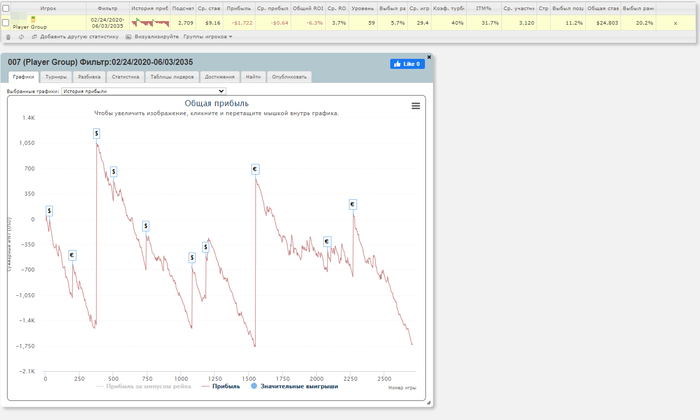
Task: Sort by the Подсчет column header
Action: tap(183, 8)
